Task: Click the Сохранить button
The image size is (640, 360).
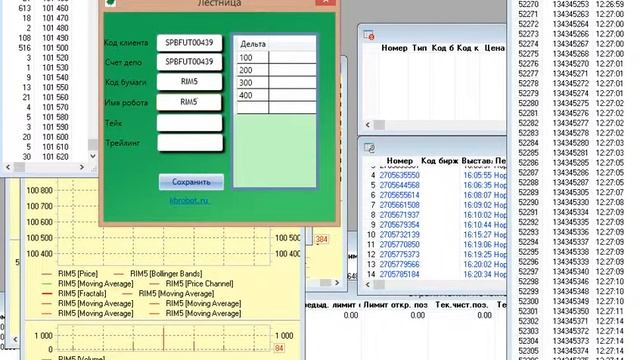Action: (191, 182)
